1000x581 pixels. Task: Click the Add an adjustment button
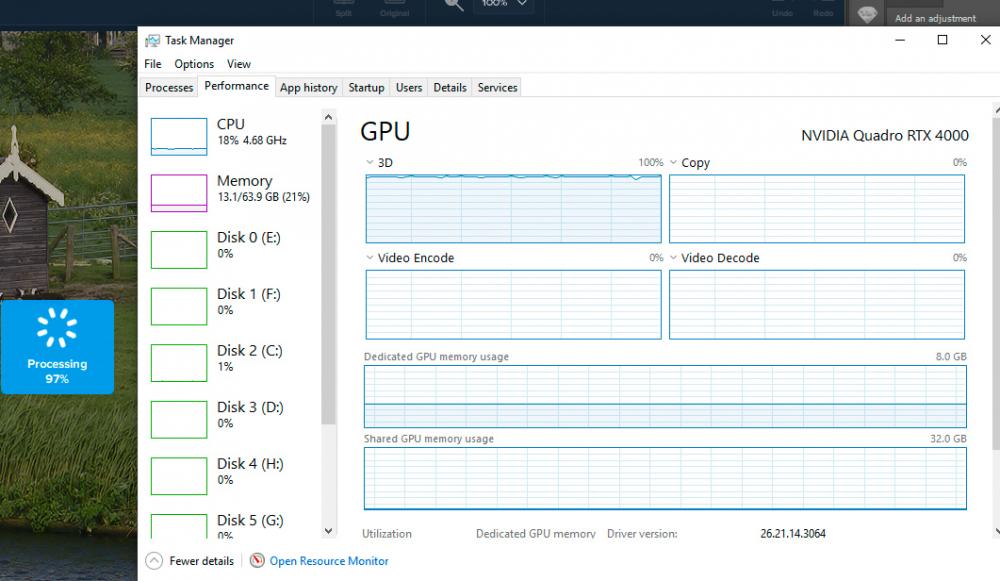click(x=935, y=18)
